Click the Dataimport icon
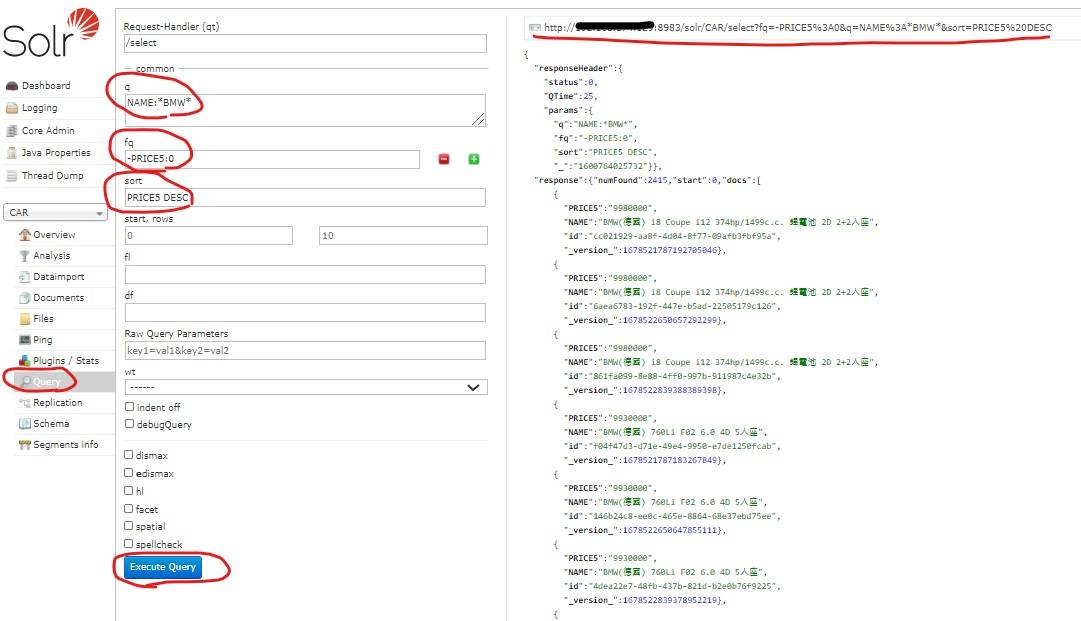The width and height of the screenshot is (1081, 621). click(x=25, y=277)
